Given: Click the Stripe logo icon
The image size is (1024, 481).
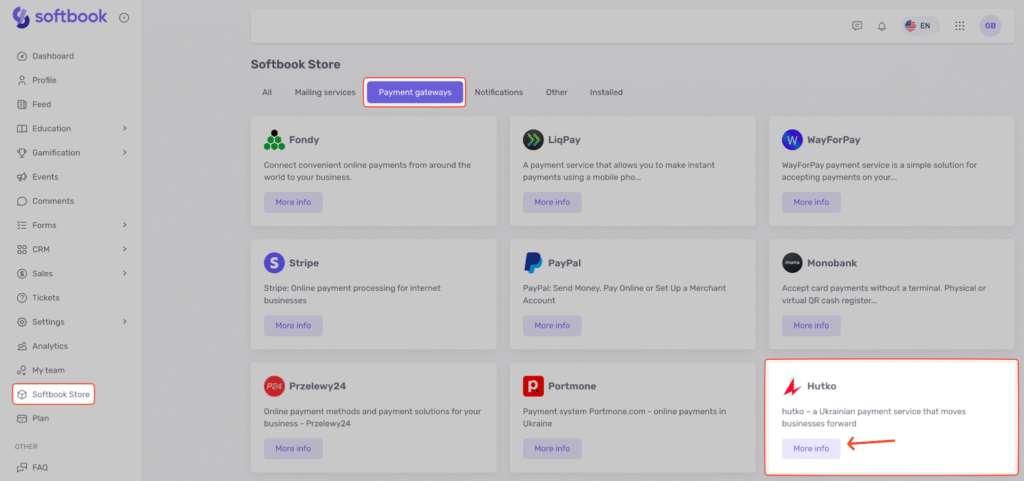Looking at the screenshot, I should click(x=274, y=263).
